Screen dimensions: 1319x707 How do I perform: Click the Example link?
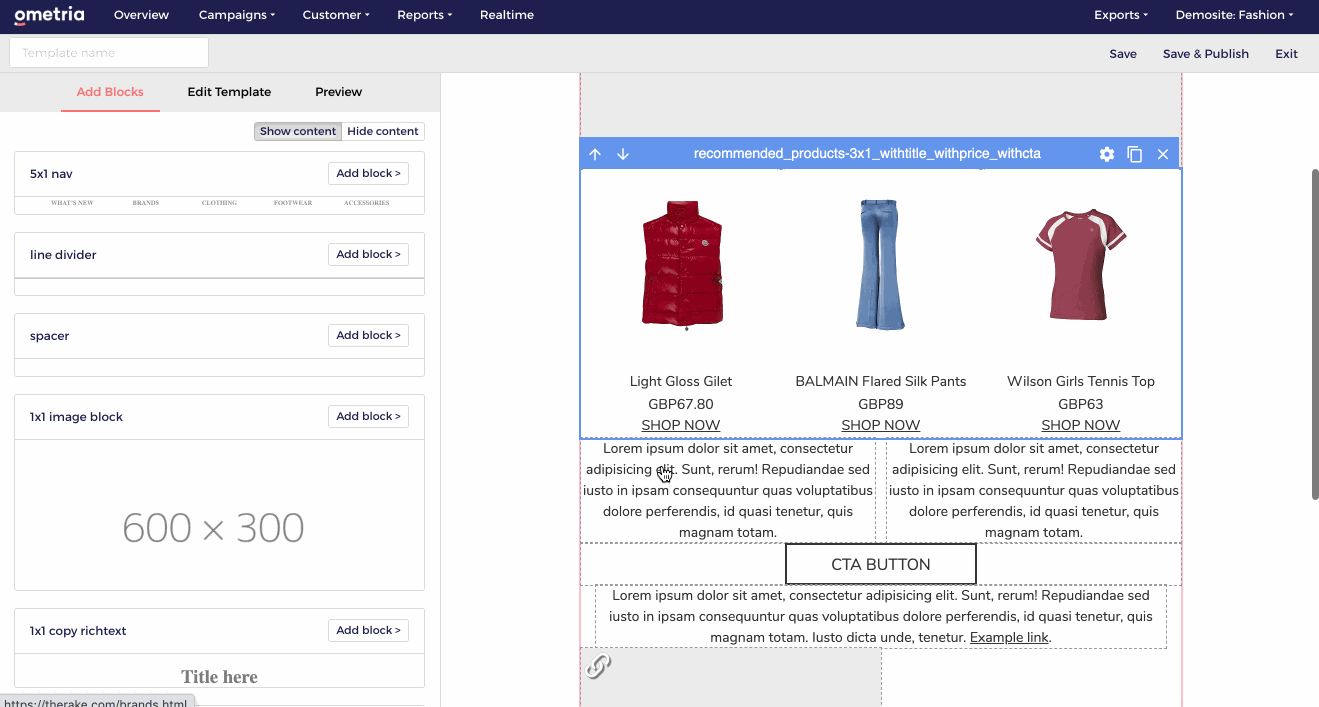[1009, 637]
